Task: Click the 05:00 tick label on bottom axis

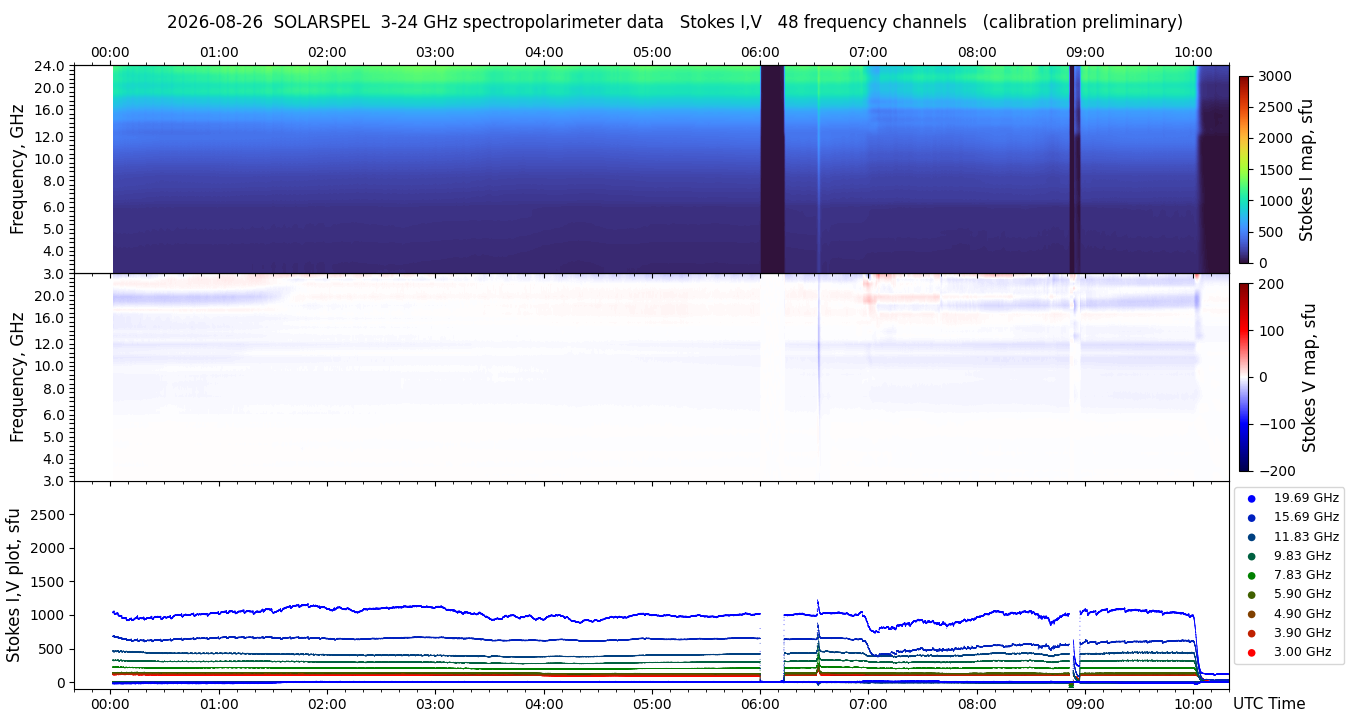Action: click(652, 704)
